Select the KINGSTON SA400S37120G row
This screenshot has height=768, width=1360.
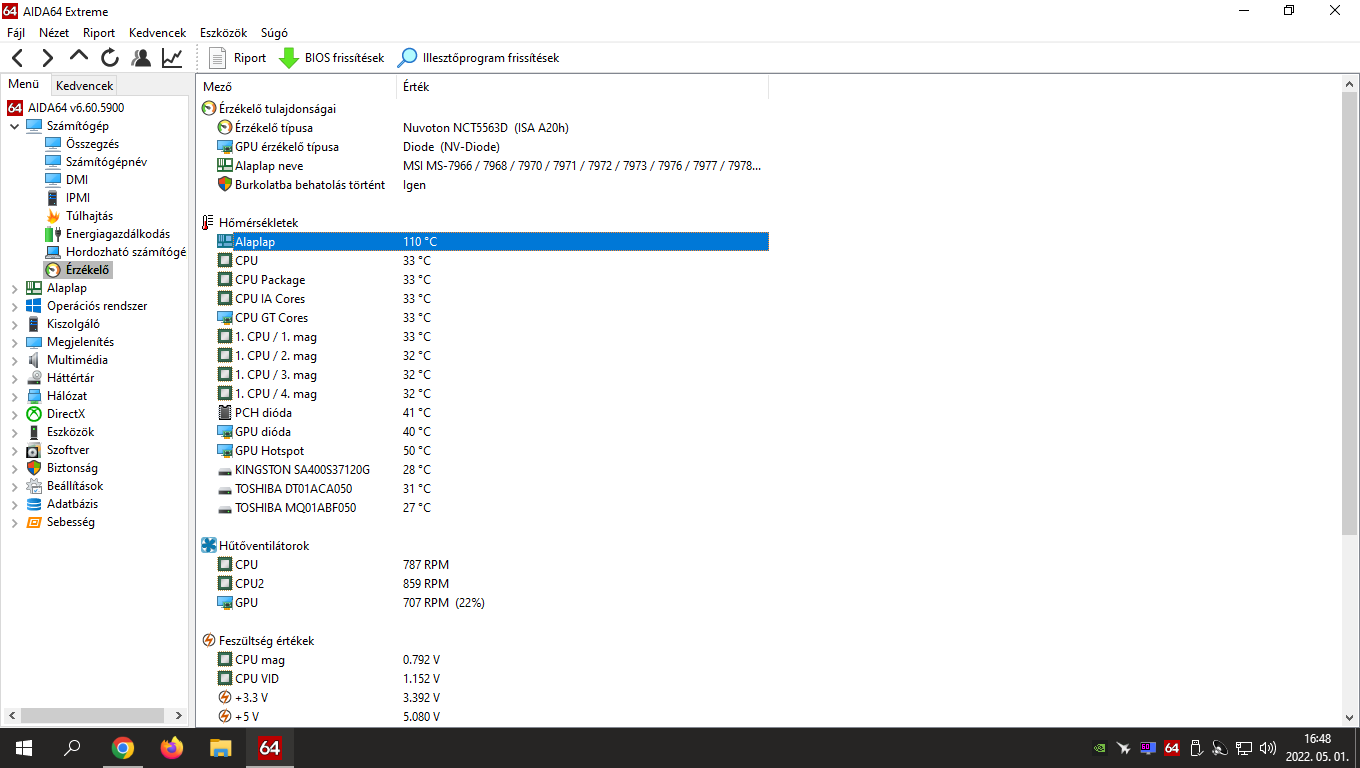492,469
